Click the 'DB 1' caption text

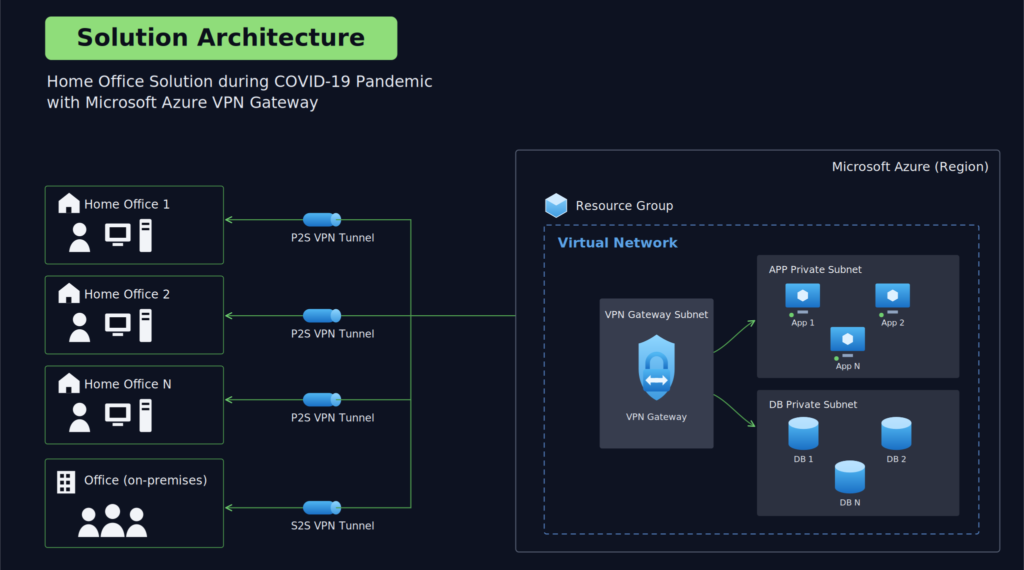click(803, 459)
